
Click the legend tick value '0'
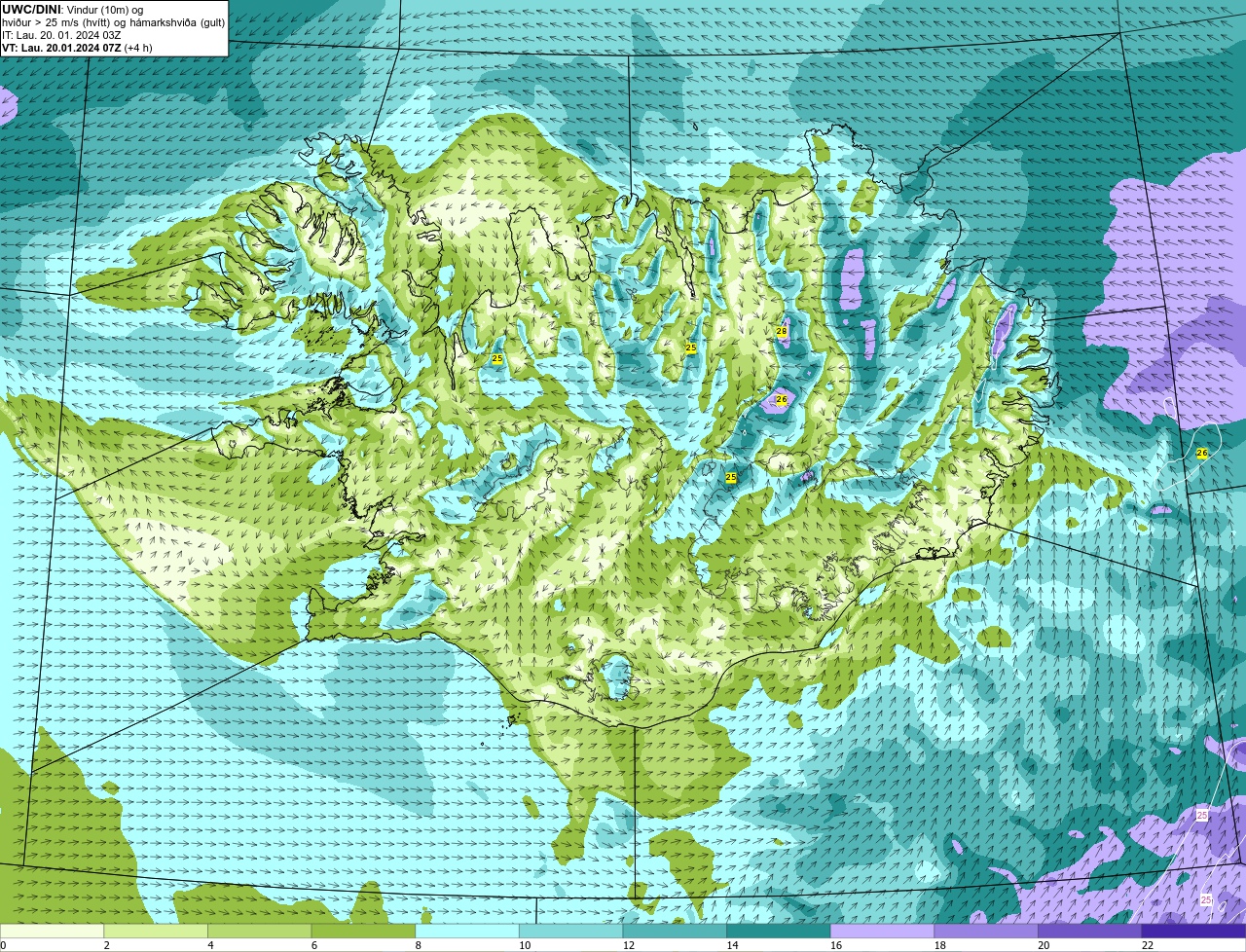(x=4, y=945)
